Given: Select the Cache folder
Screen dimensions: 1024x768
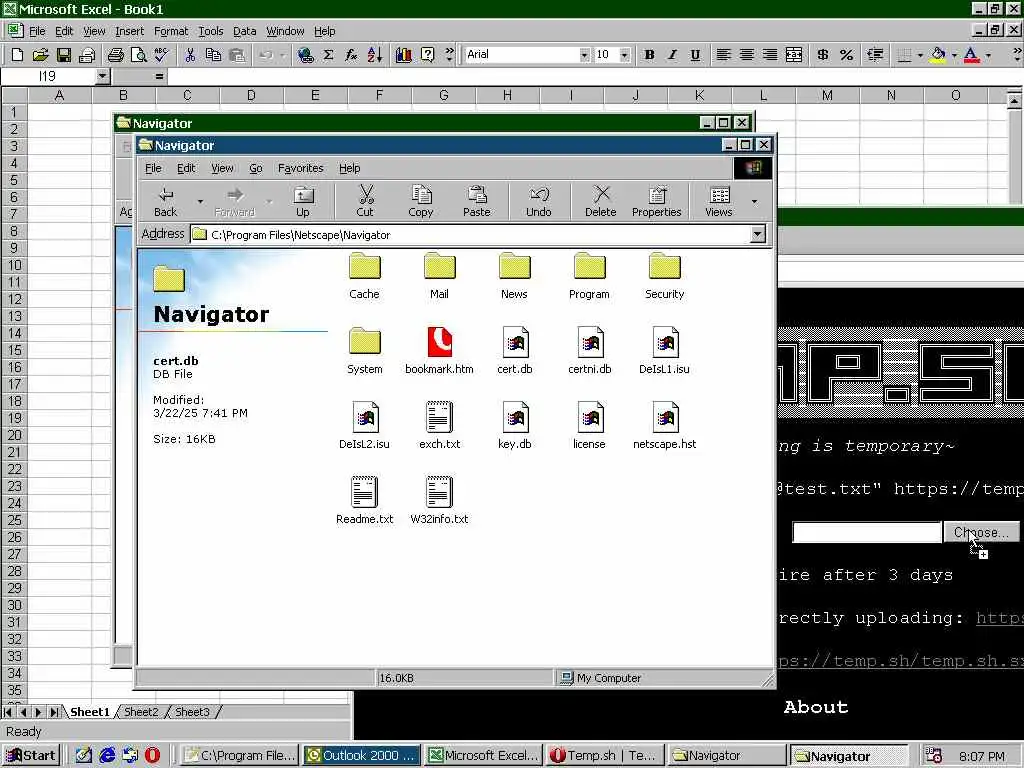Looking at the screenshot, I should click(364, 276).
